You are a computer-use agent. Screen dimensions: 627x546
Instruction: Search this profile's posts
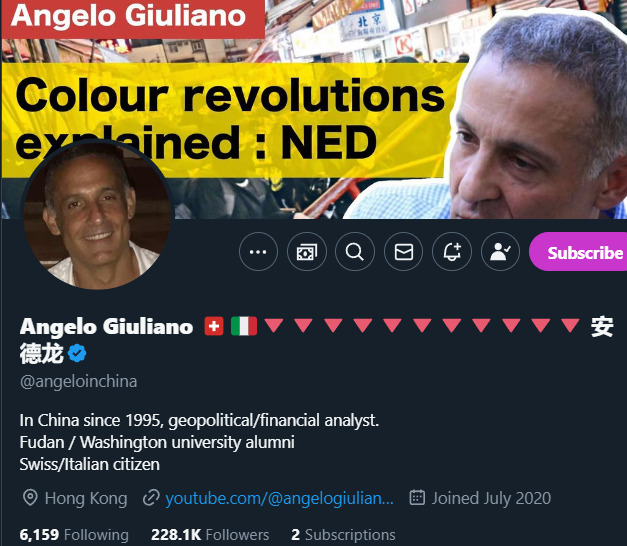click(355, 252)
